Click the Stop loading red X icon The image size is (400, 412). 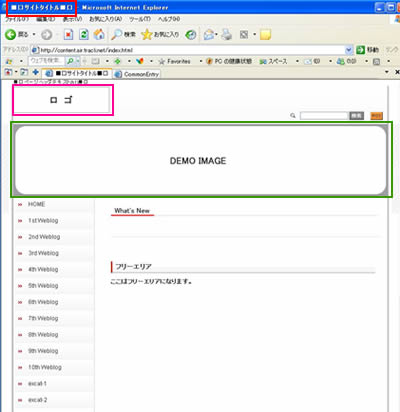click(x=68, y=34)
